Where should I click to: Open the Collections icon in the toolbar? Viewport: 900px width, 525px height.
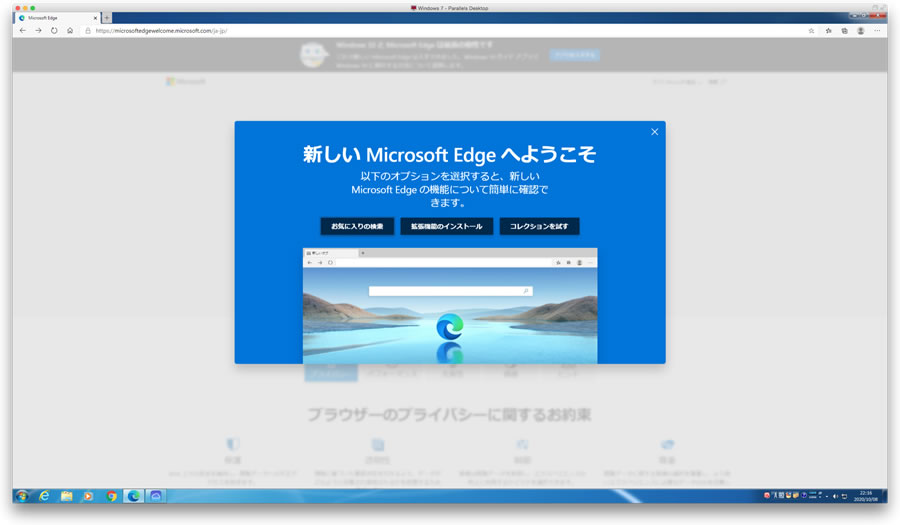tap(844, 31)
